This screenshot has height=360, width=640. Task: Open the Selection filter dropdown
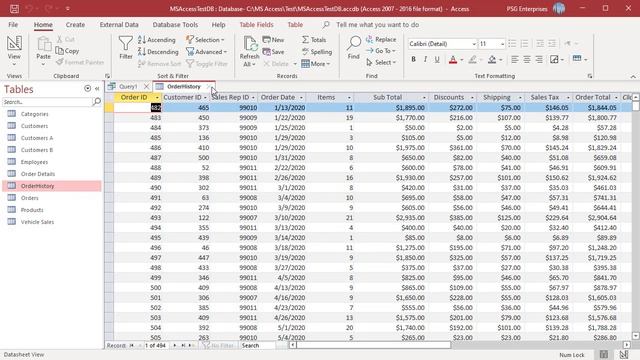(205, 40)
